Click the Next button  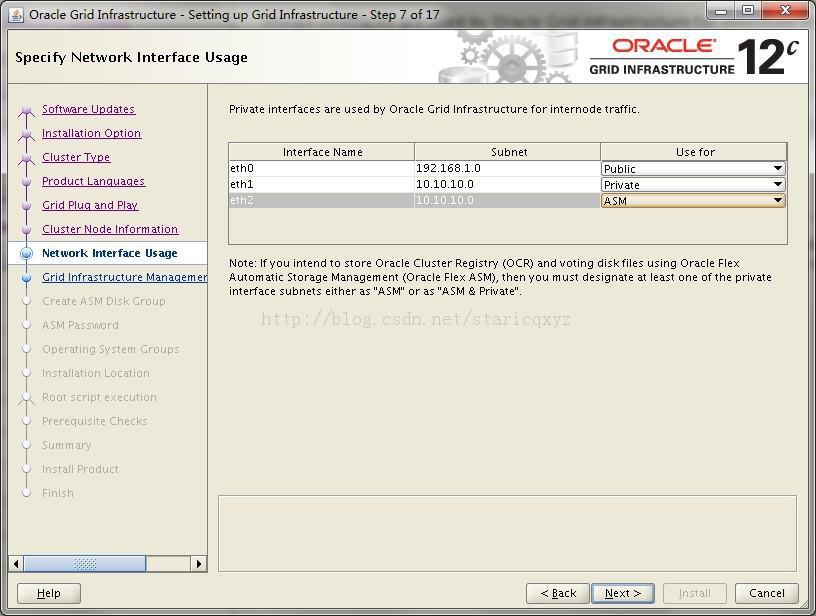click(x=623, y=593)
